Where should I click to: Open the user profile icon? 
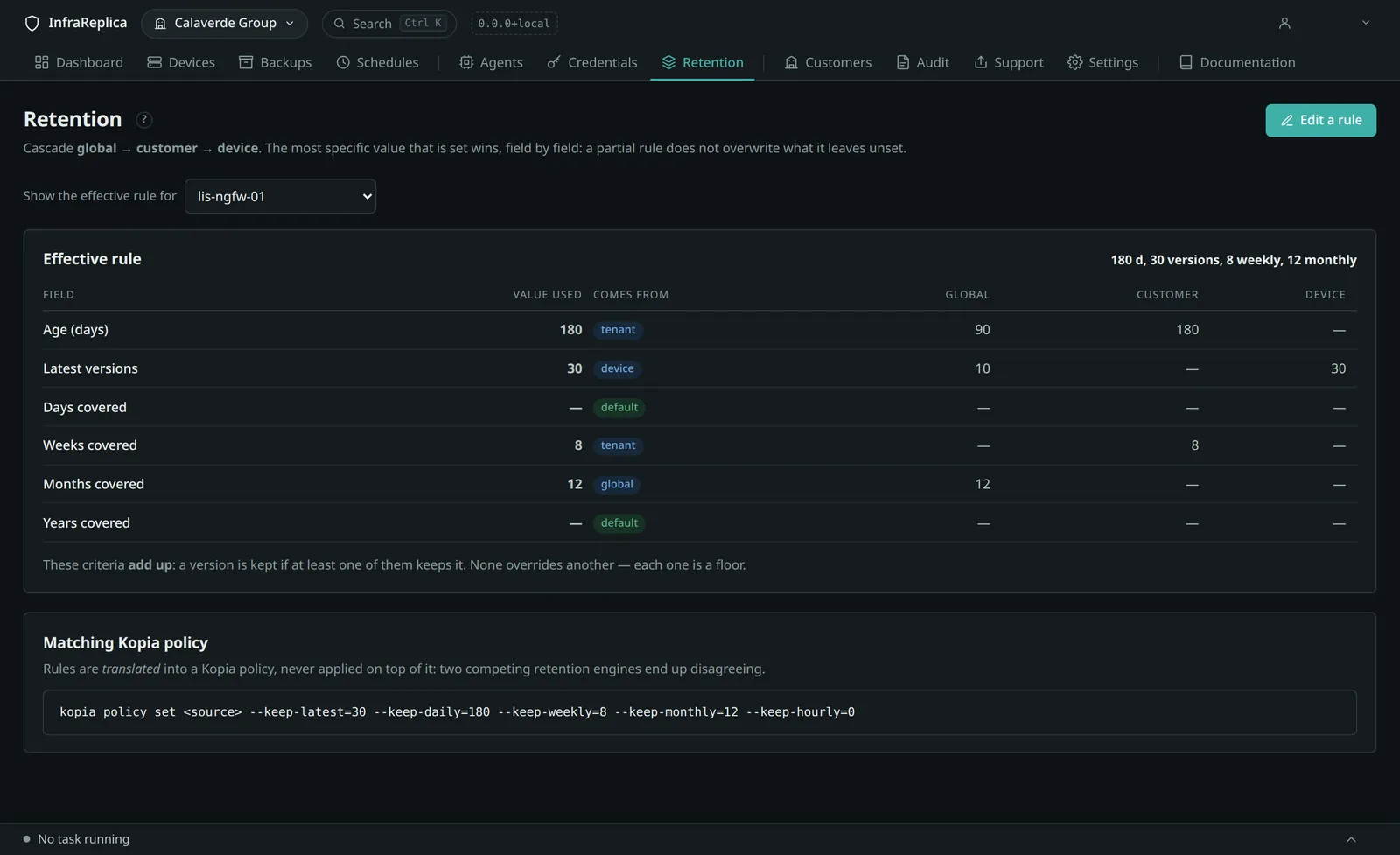tap(1284, 24)
